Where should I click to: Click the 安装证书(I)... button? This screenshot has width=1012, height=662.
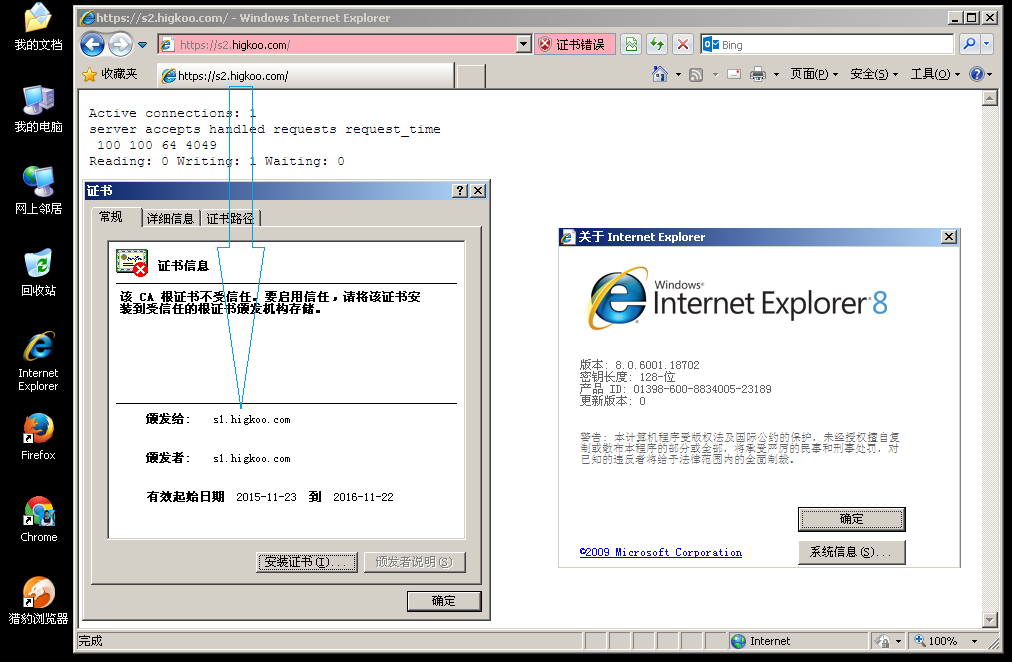(307, 562)
